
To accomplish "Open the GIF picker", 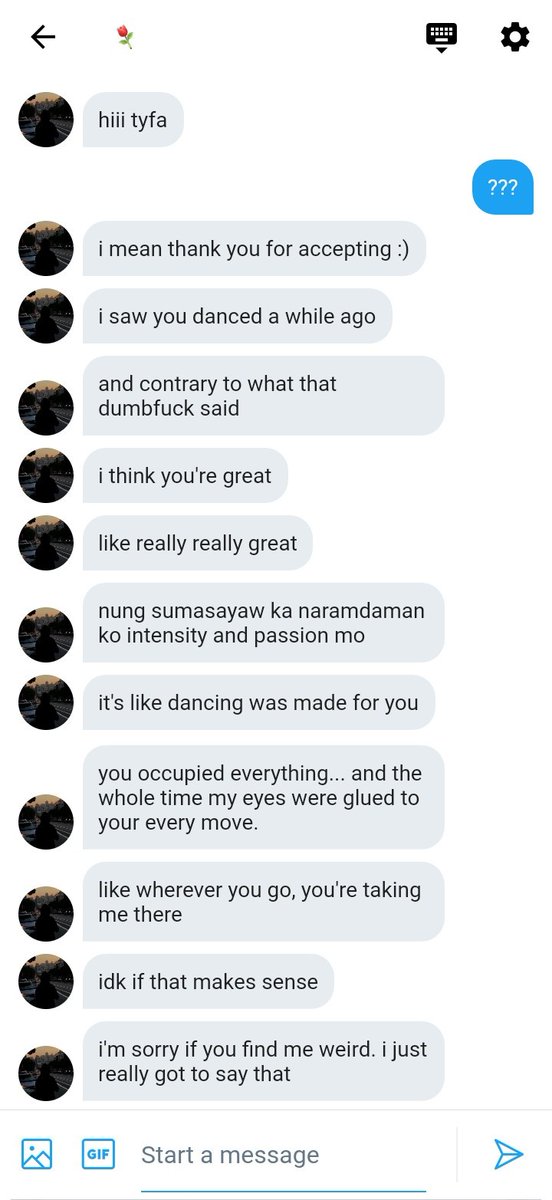I will 97,1154.
